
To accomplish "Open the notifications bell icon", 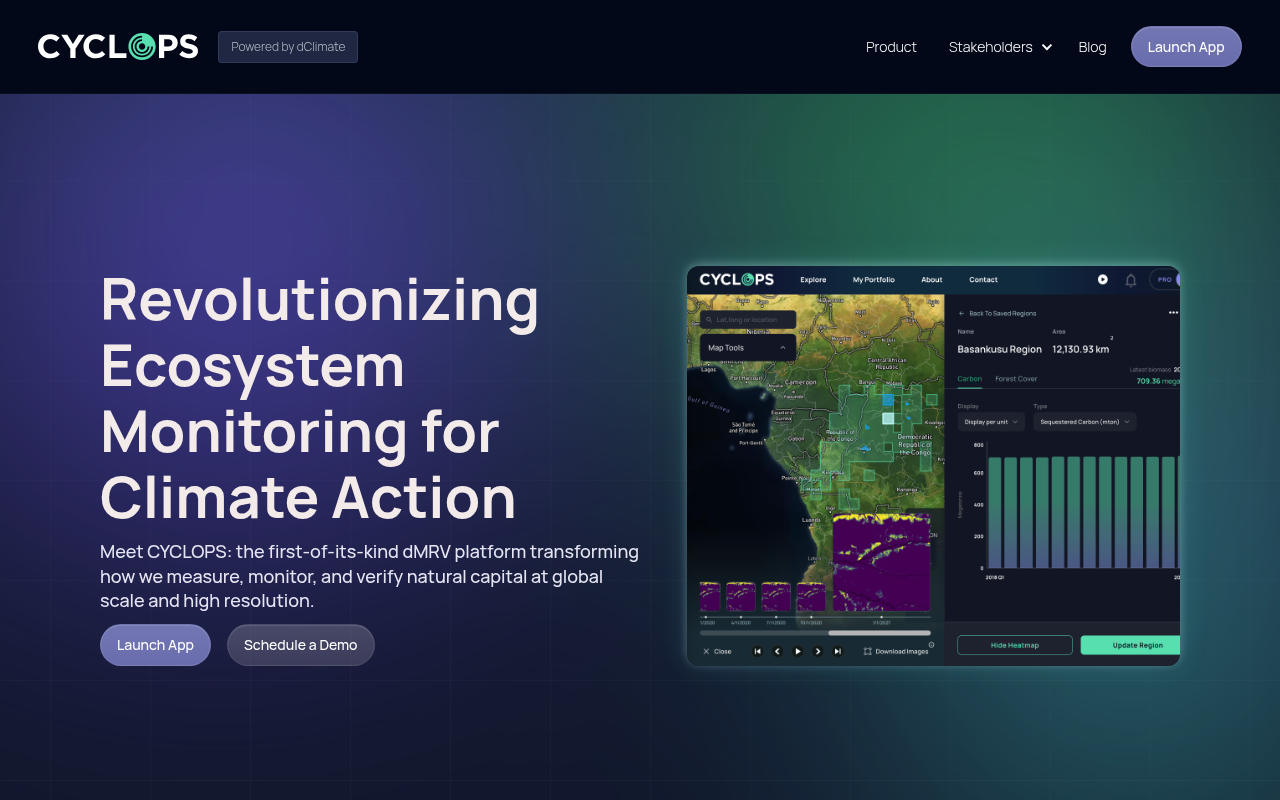I will tap(1130, 280).
